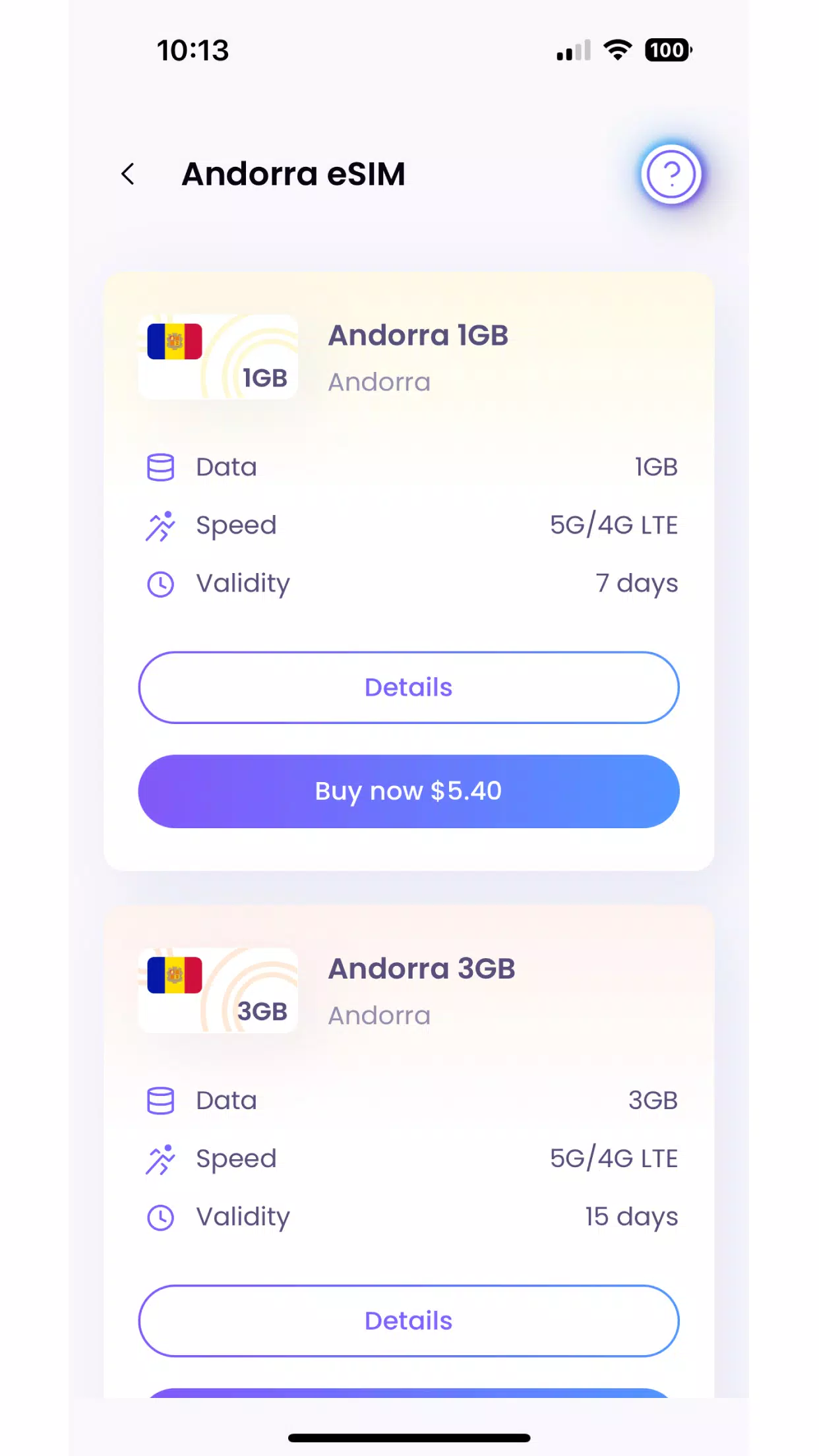Click Speed icon in 3GB plan
The width and height of the screenshot is (819, 1456).
[160, 1159]
